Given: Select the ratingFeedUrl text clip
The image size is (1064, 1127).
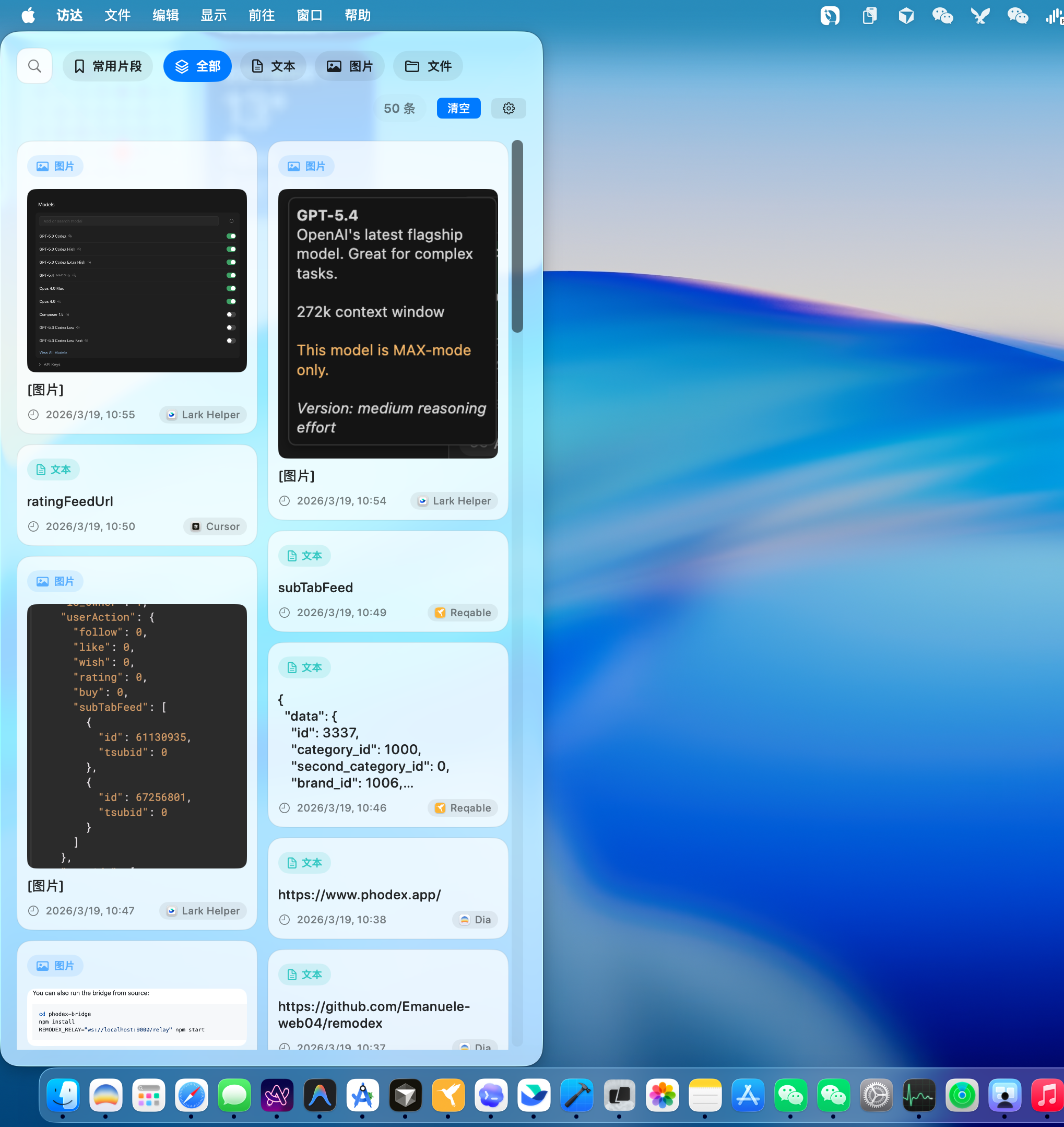Looking at the screenshot, I should pyautogui.click(x=70, y=501).
